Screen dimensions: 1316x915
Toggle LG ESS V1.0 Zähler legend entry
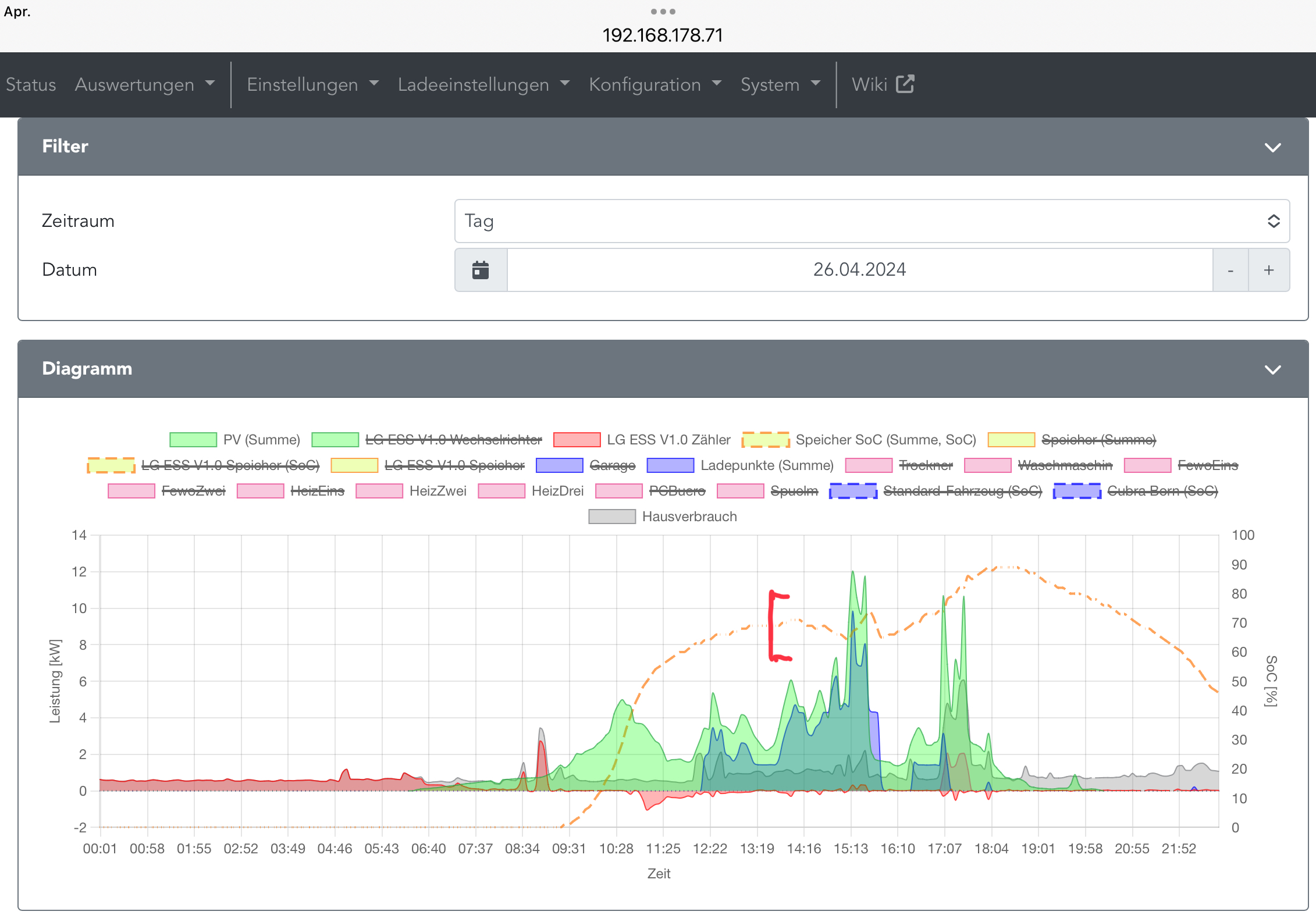pos(668,440)
